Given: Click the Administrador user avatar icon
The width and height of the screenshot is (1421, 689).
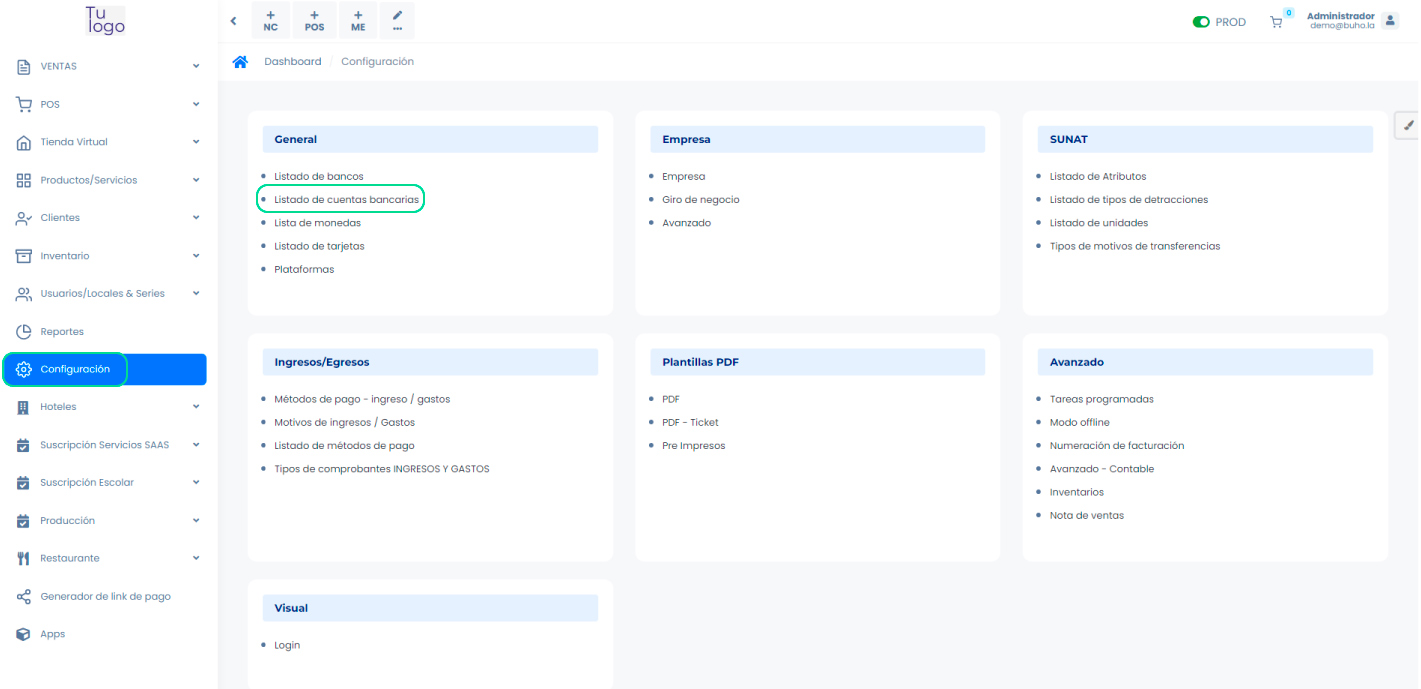Looking at the screenshot, I should [x=1390, y=21].
